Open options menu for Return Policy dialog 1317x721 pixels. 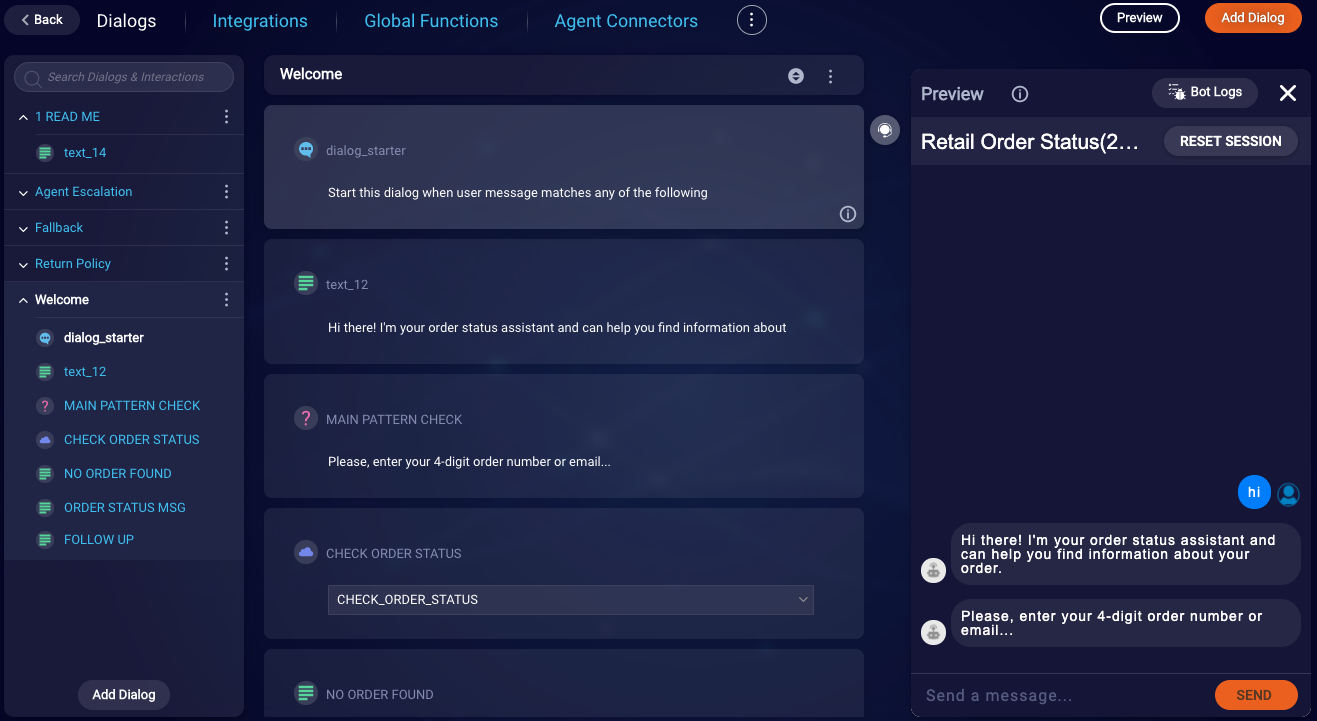coord(226,264)
